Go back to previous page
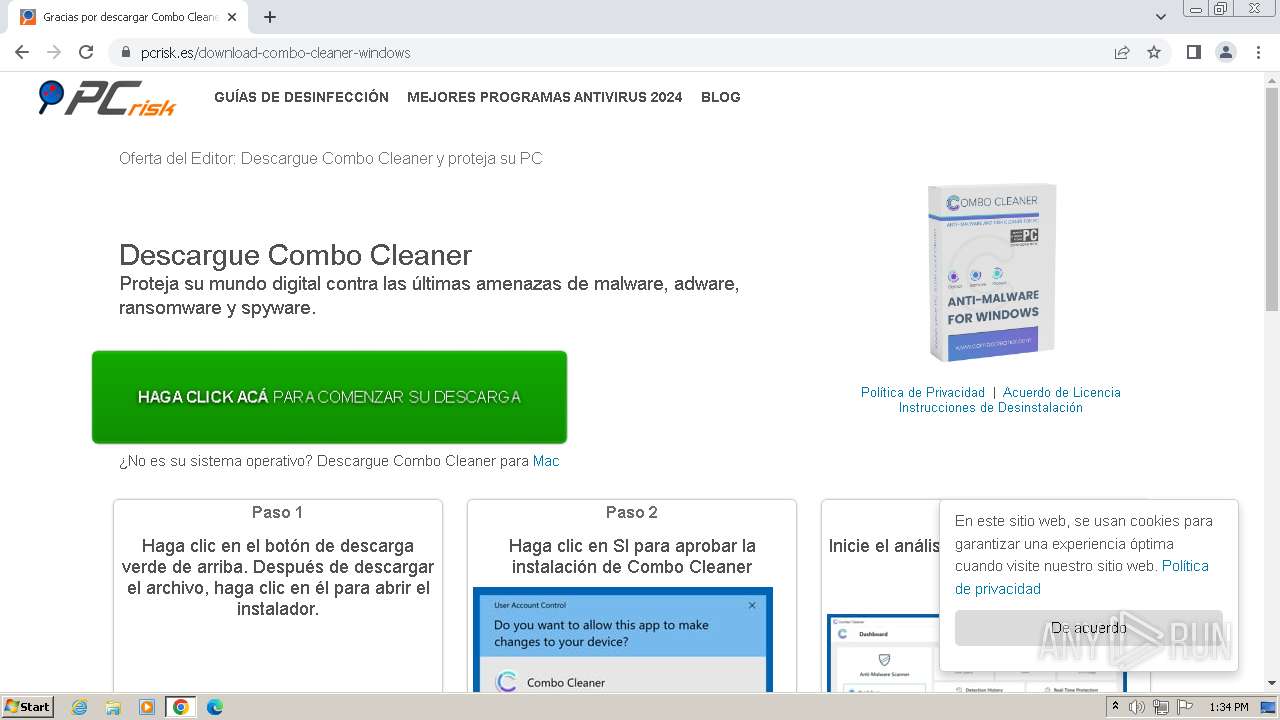The image size is (1280, 720). [x=22, y=53]
